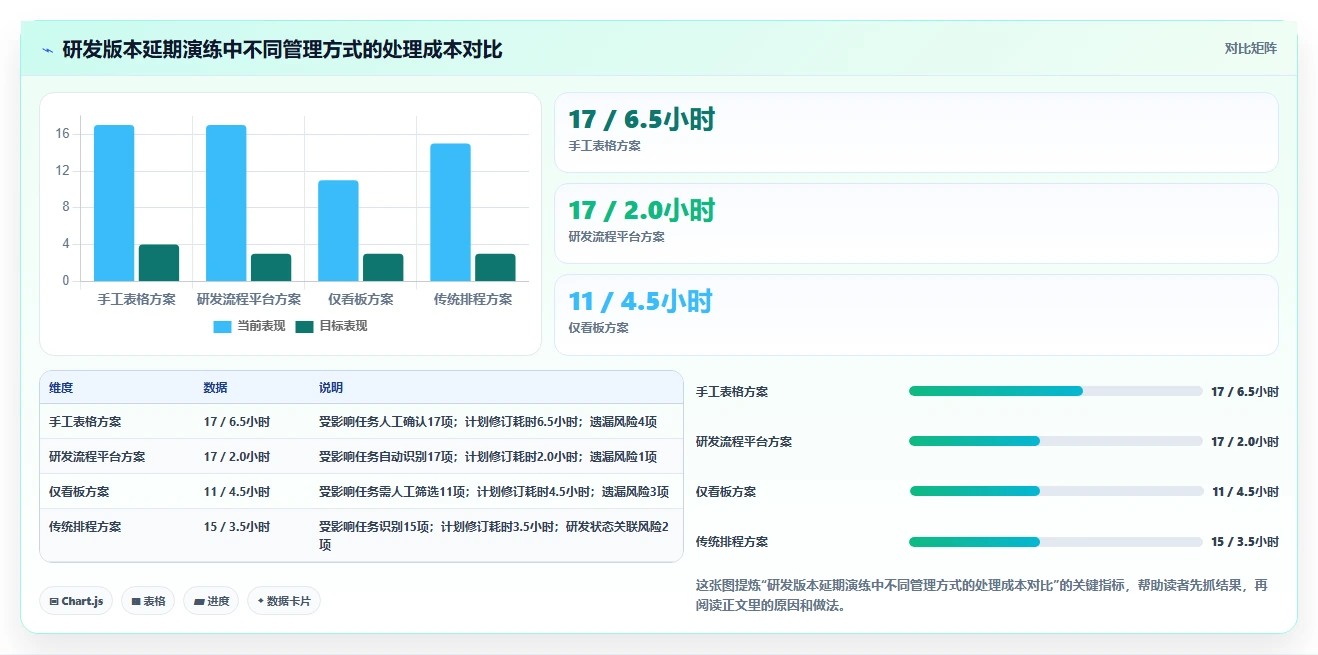1318x655 pixels.
Task: Click the page title 研发版本延期演练
Action: [282, 49]
